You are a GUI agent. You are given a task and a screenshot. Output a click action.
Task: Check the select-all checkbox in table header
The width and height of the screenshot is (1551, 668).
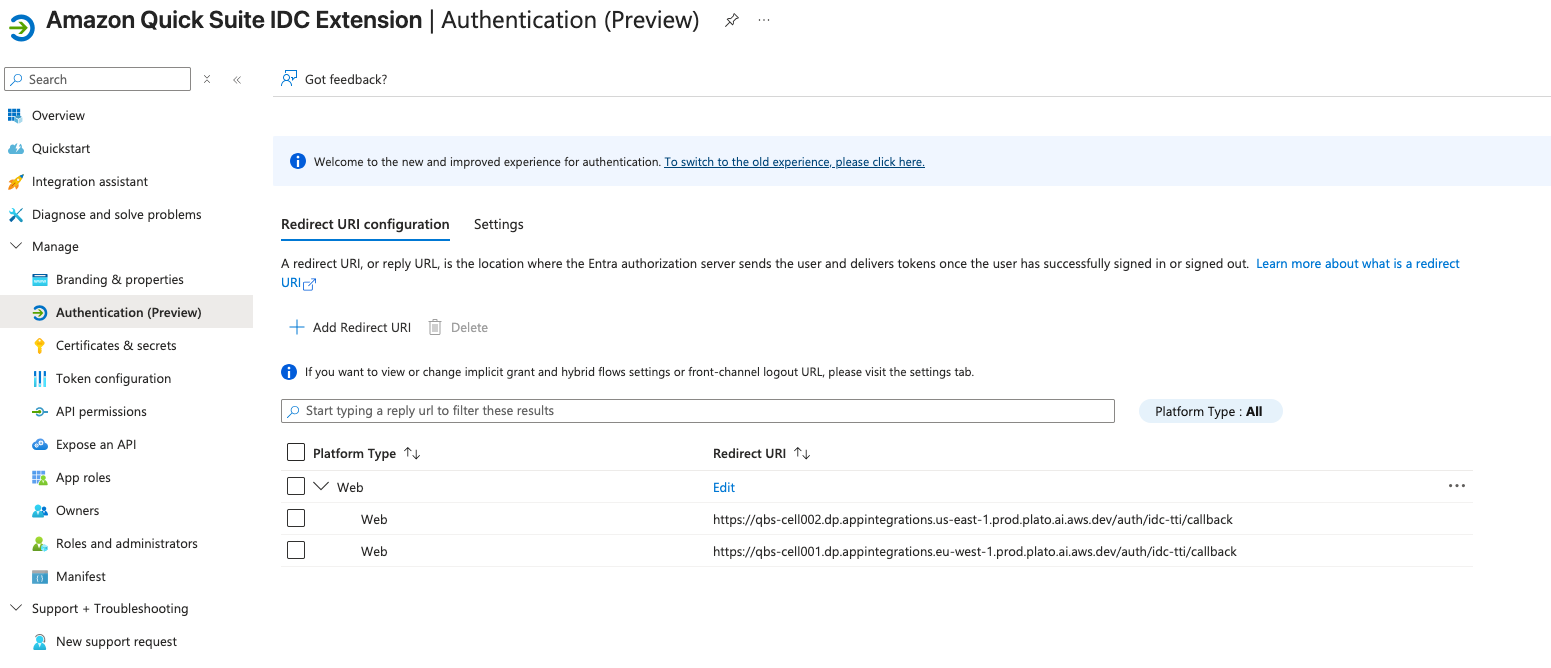coord(296,452)
